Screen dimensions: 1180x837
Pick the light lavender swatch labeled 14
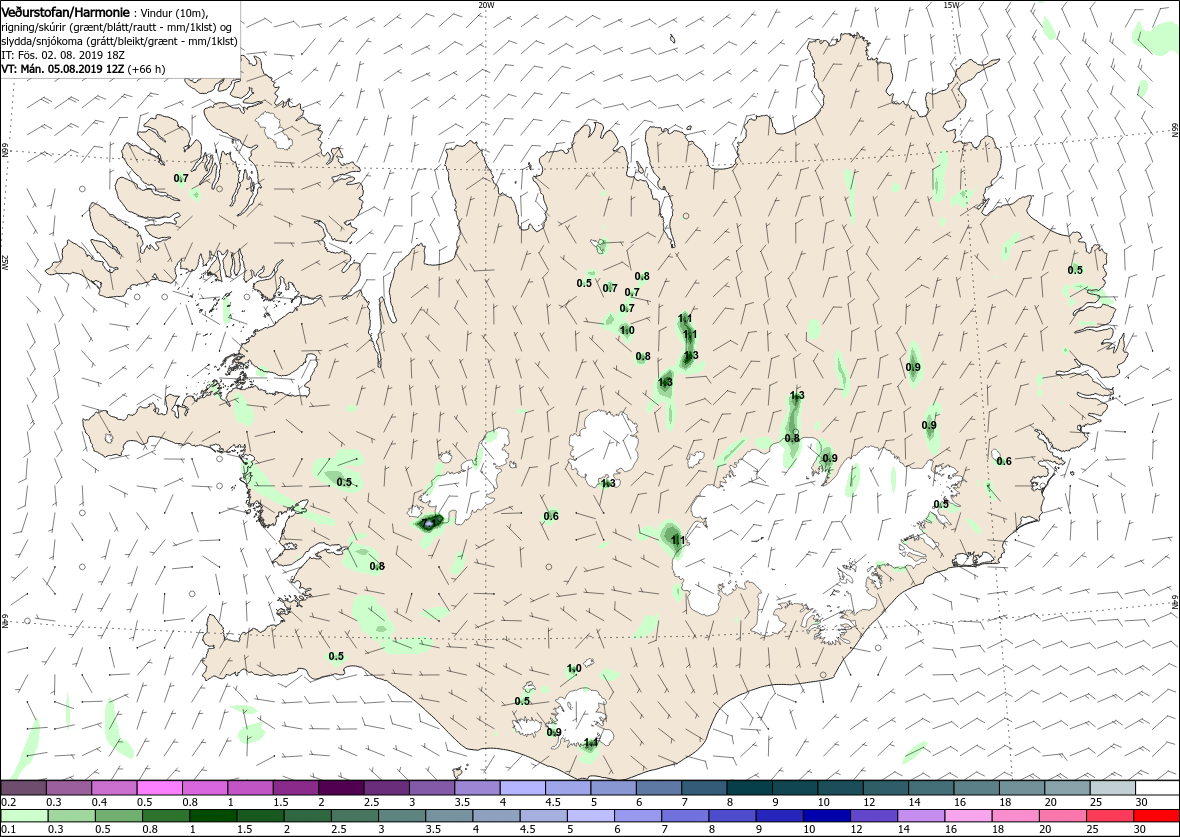pyautogui.click(x=921, y=816)
